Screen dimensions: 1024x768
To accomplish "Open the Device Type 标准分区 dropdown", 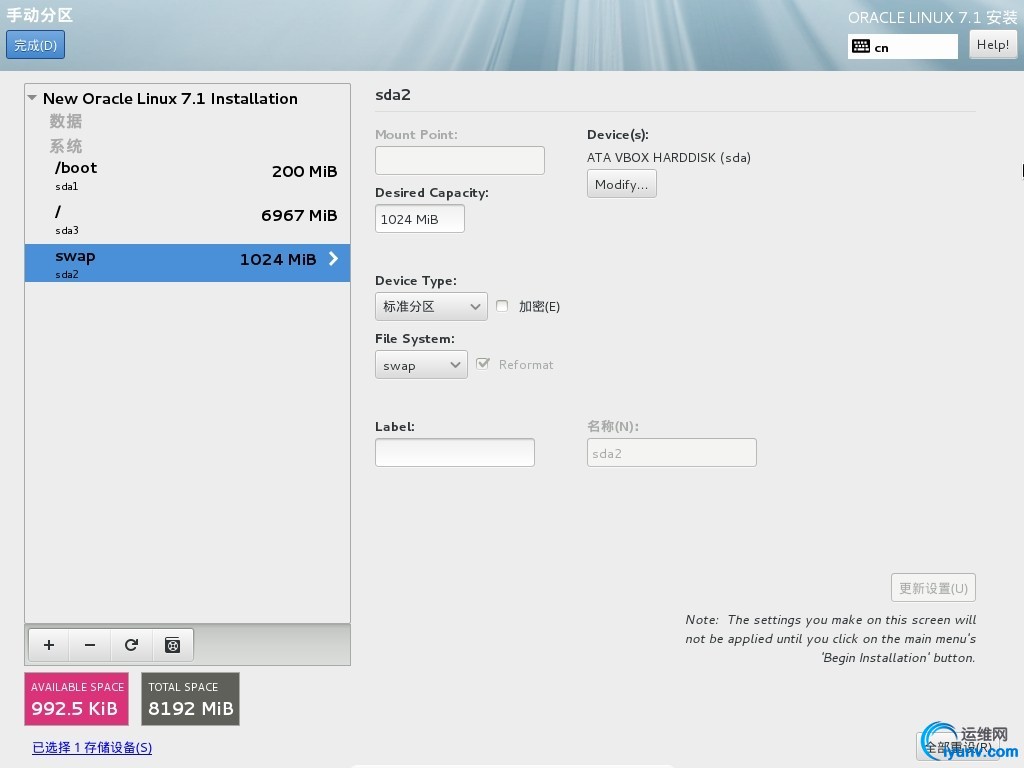I will click(431, 306).
